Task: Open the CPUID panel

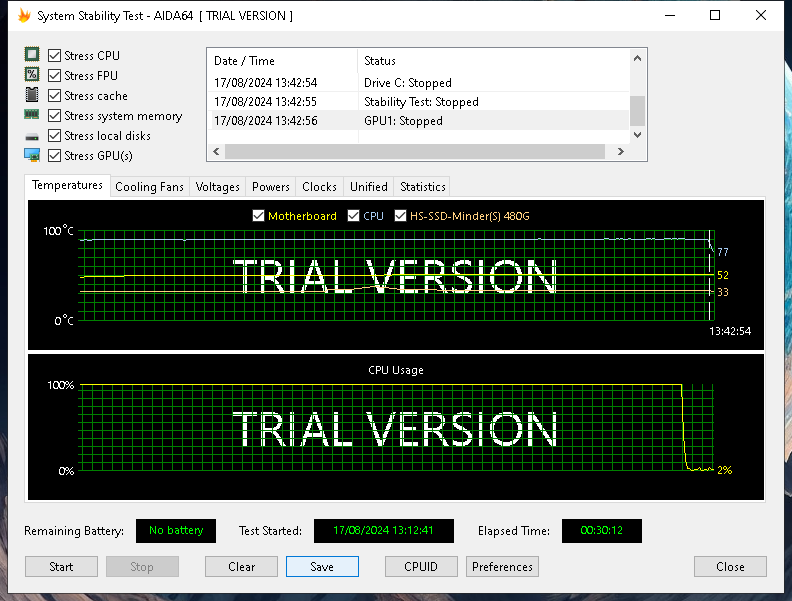Action: pyautogui.click(x=421, y=567)
